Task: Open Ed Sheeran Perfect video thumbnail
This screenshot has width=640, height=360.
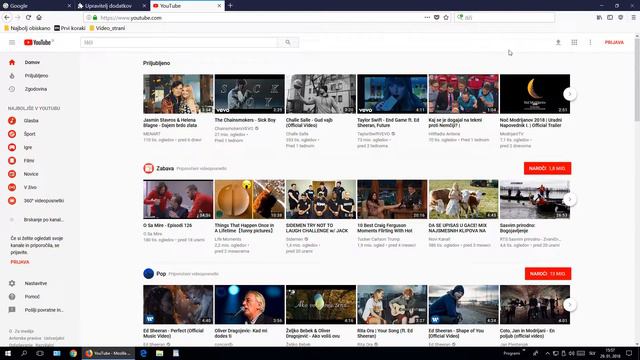Action: click(x=178, y=304)
